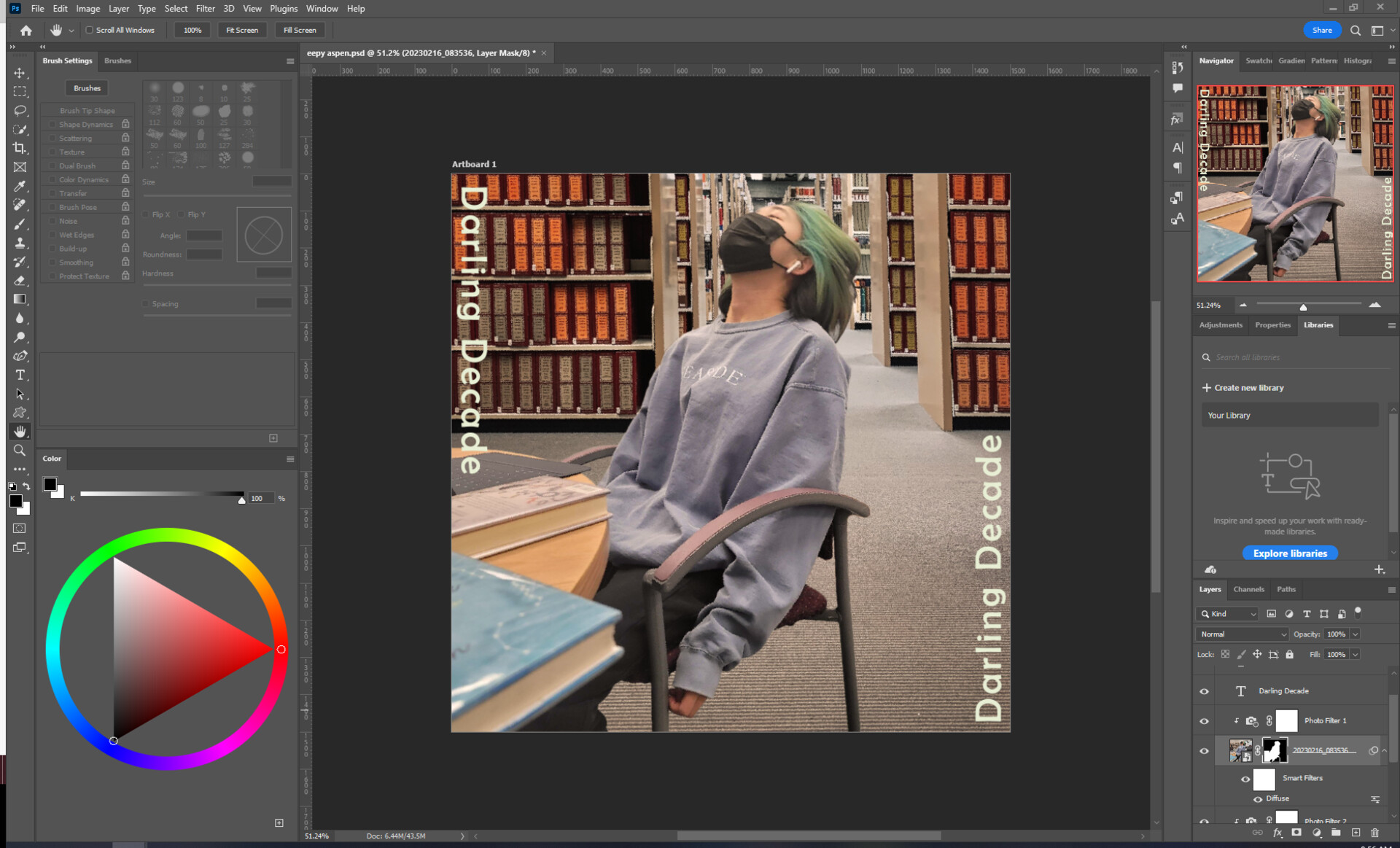The height and width of the screenshot is (848, 1400).
Task: Select the Horizontal Type tool
Action: 20,375
